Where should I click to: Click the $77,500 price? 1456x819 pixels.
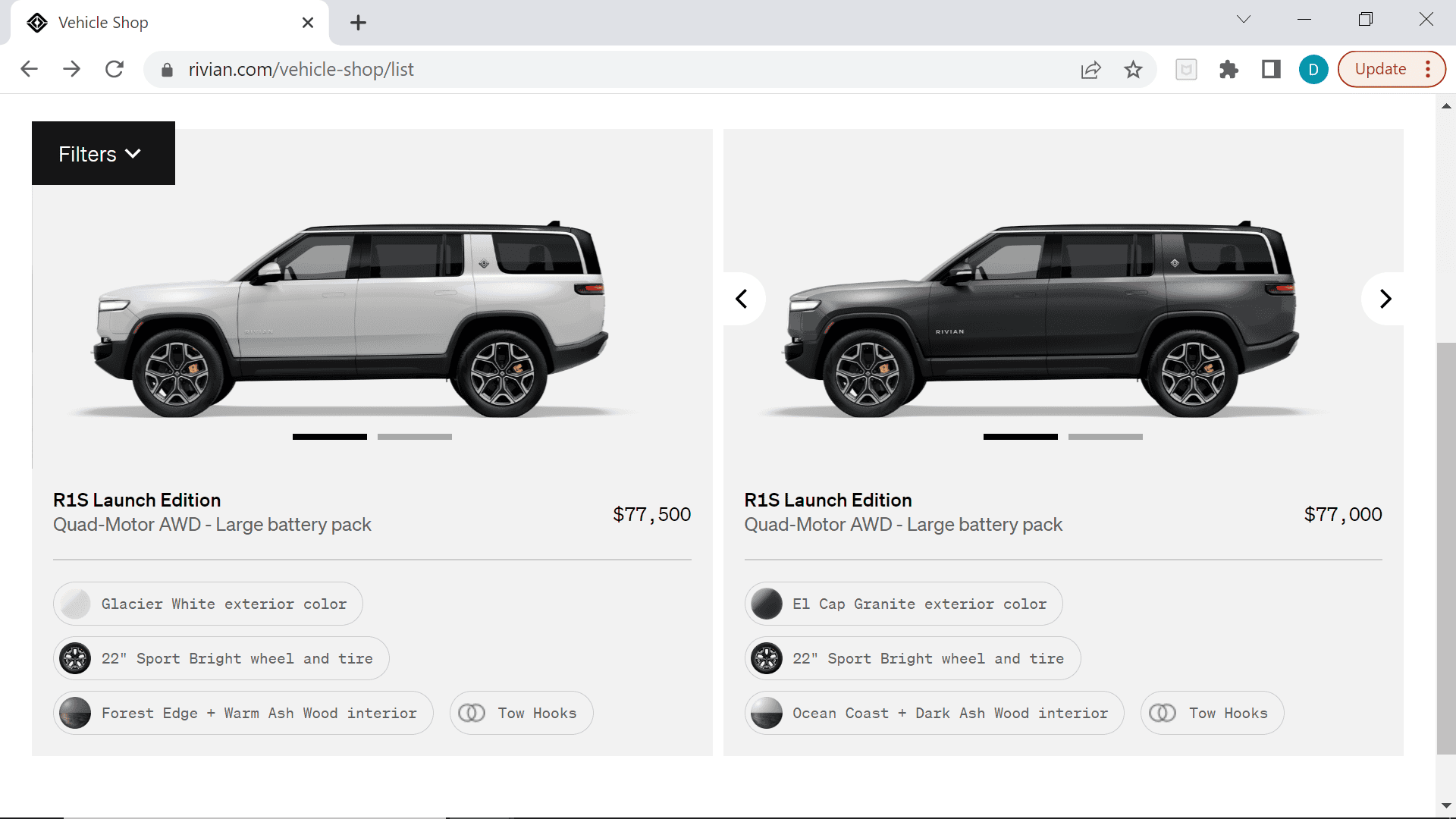tap(652, 515)
